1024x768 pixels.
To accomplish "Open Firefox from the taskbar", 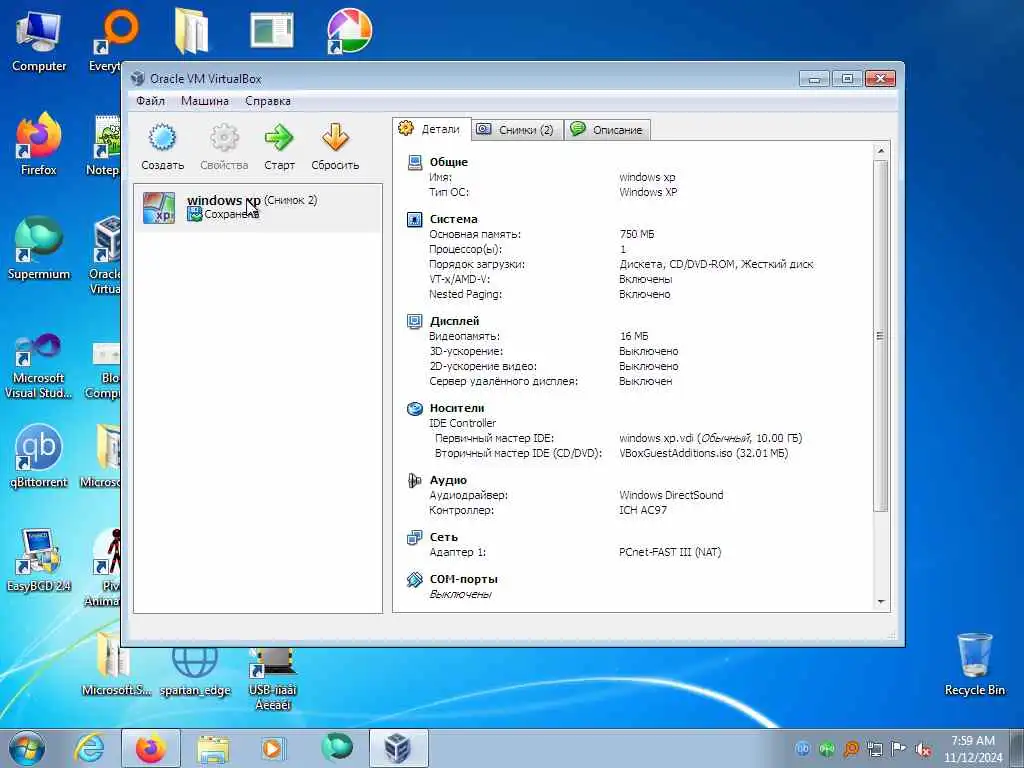I will (x=151, y=748).
